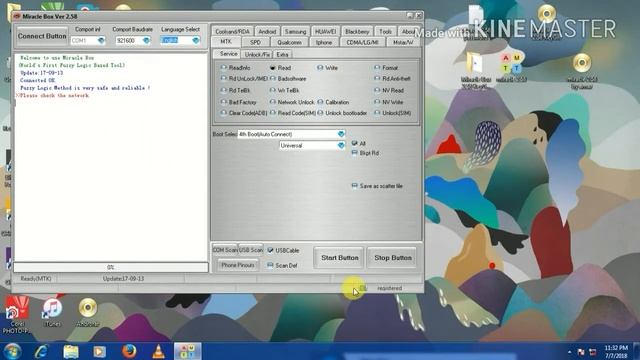The height and width of the screenshot is (360, 640).
Task: Open the Comport inf dropdown
Action: 101,40
